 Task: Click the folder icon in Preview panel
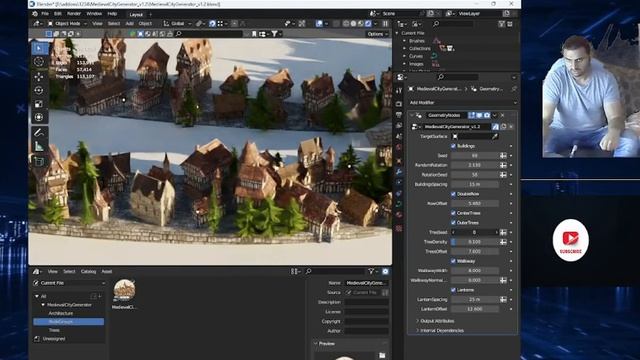[382, 356]
